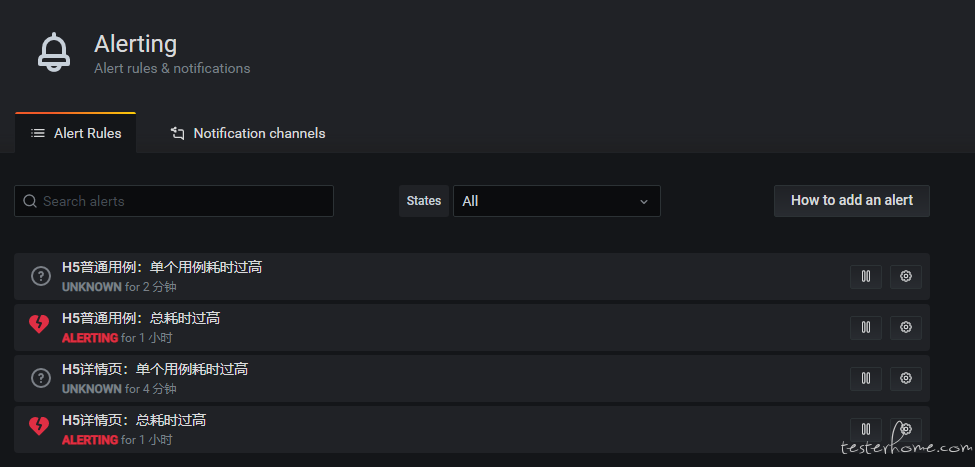Pause the H5普通用例 总耗时过高 alert
975x467 pixels.
tap(866, 328)
